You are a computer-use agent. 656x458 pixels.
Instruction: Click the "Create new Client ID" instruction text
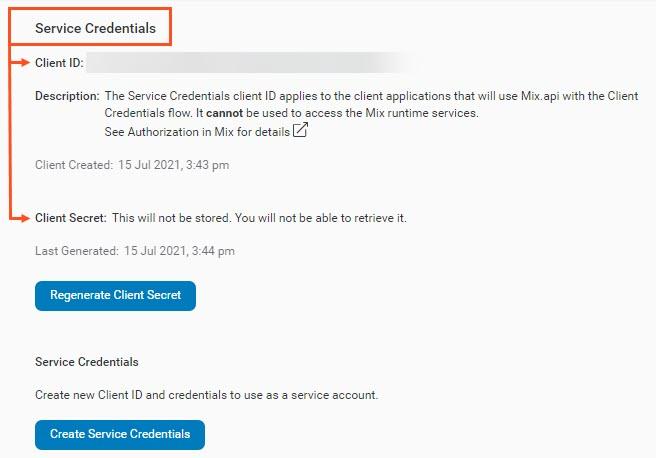[206, 395]
